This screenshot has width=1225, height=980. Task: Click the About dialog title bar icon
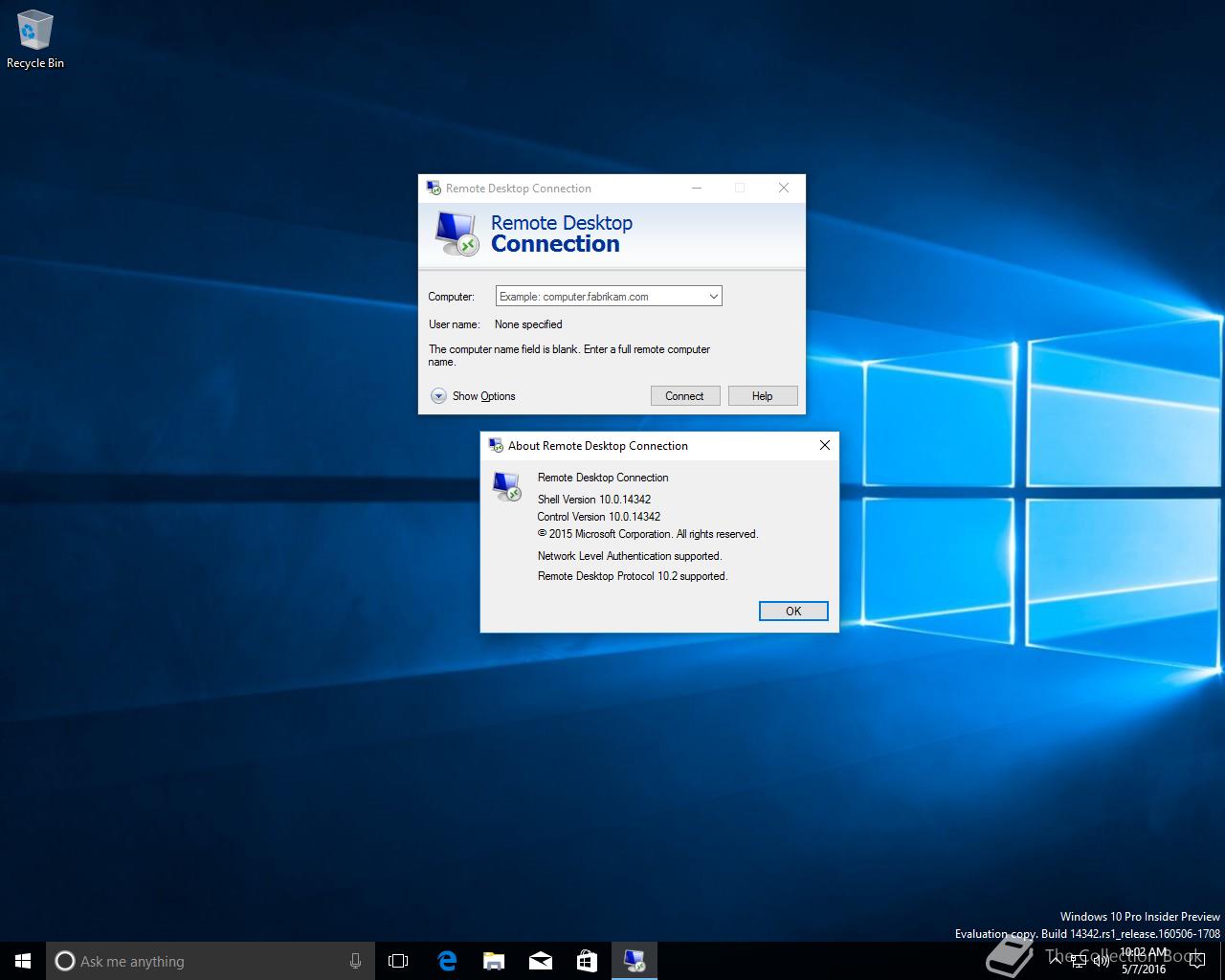point(496,445)
